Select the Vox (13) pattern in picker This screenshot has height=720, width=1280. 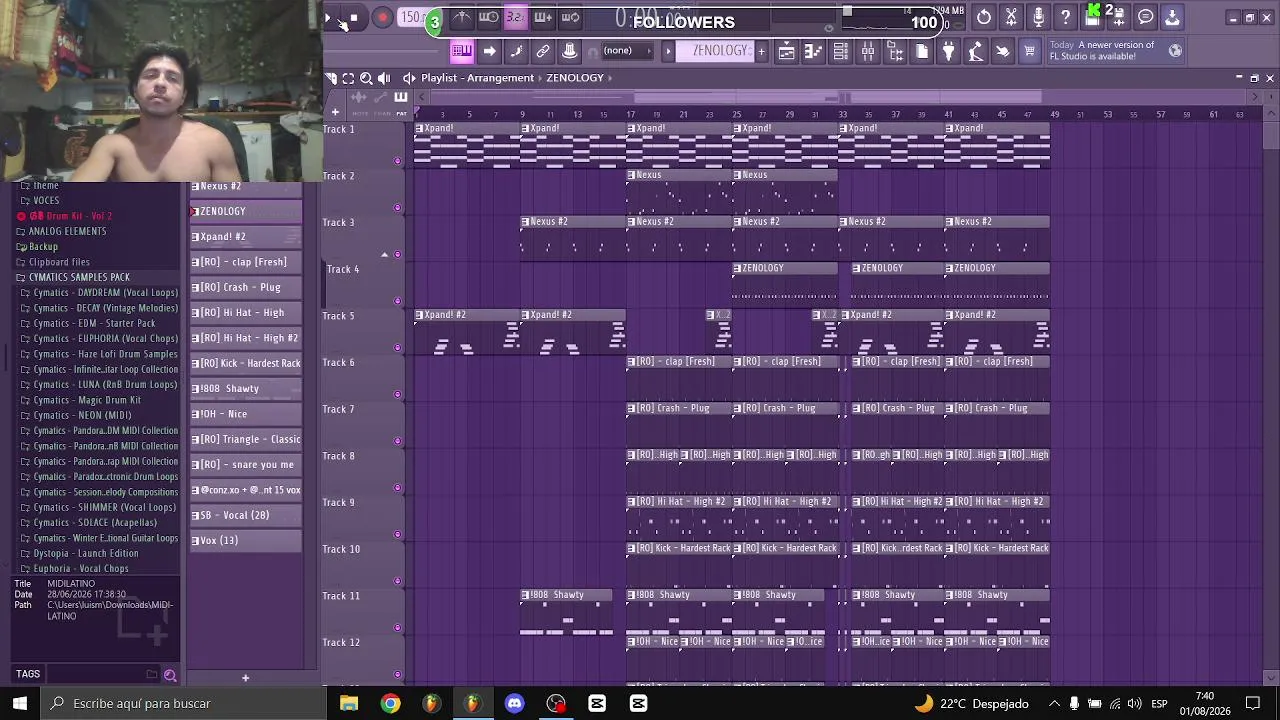pyautogui.click(x=246, y=541)
